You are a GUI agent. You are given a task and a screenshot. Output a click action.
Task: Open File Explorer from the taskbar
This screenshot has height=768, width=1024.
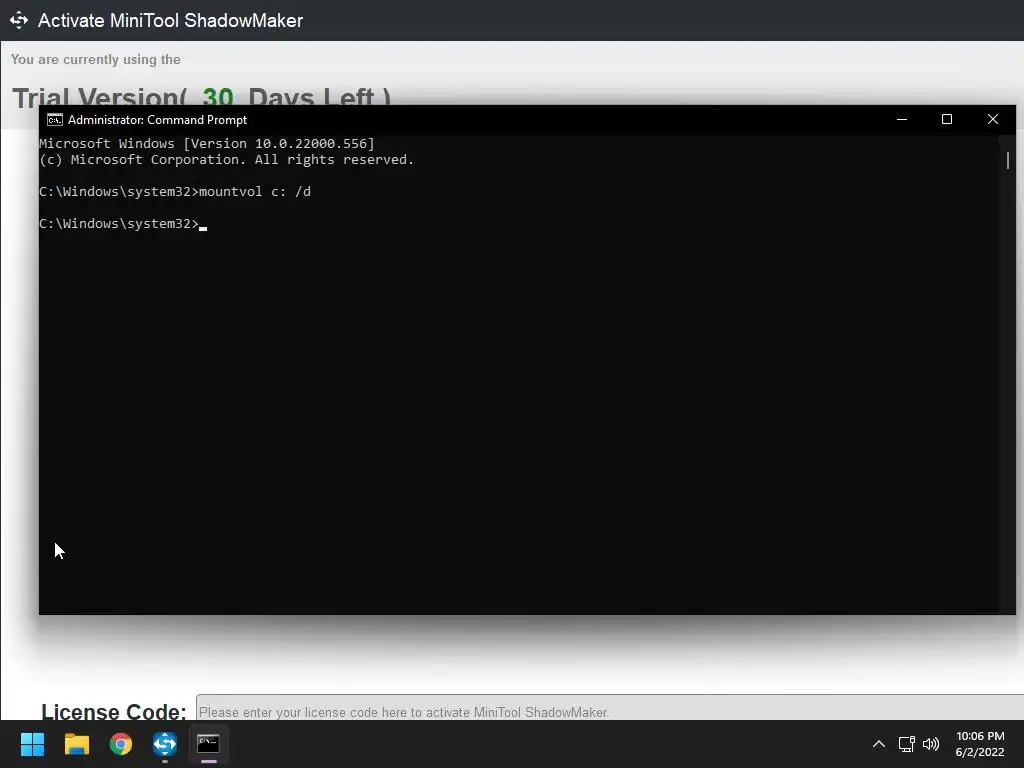pos(76,744)
